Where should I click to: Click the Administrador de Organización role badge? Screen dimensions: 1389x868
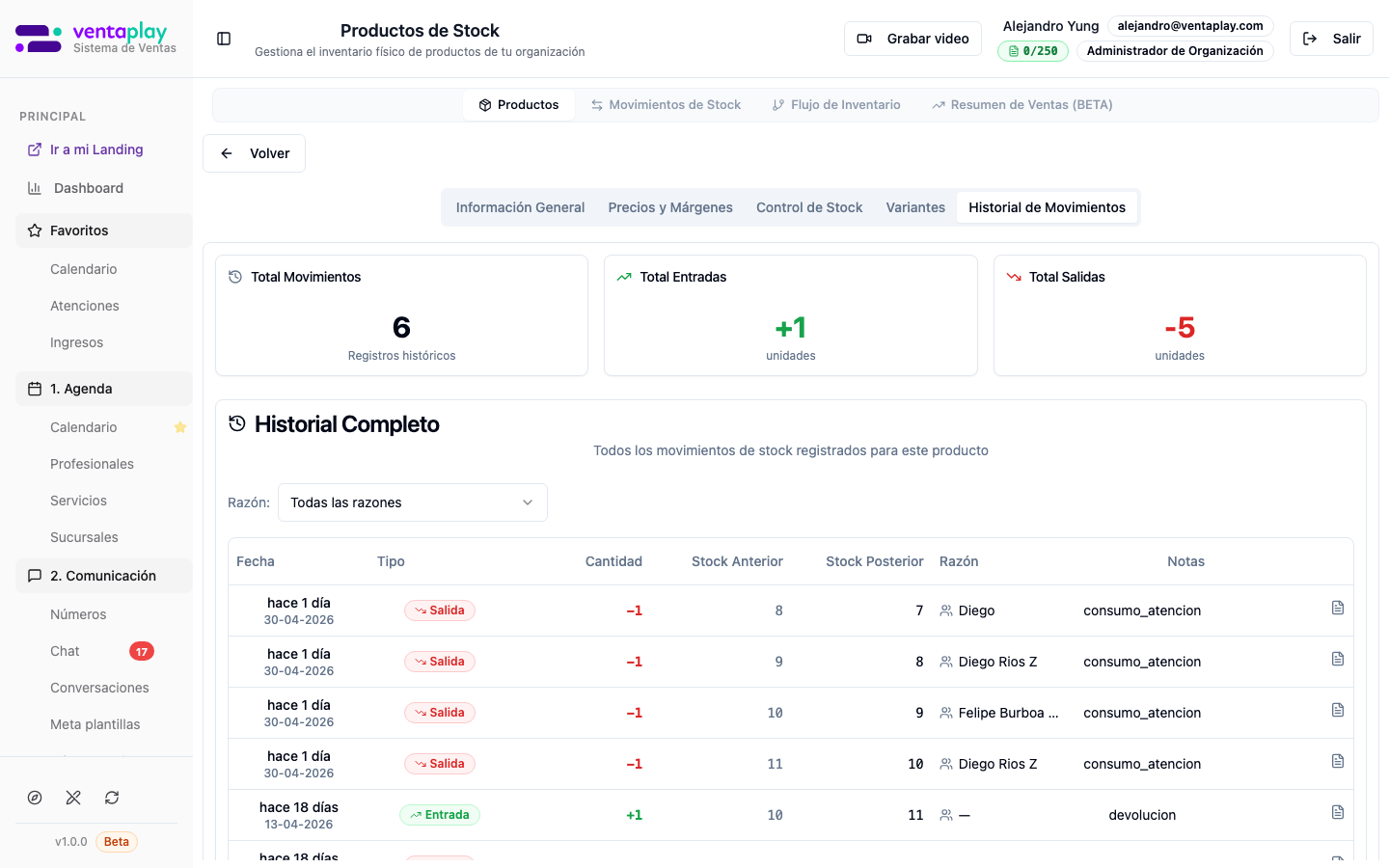point(1175,51)
